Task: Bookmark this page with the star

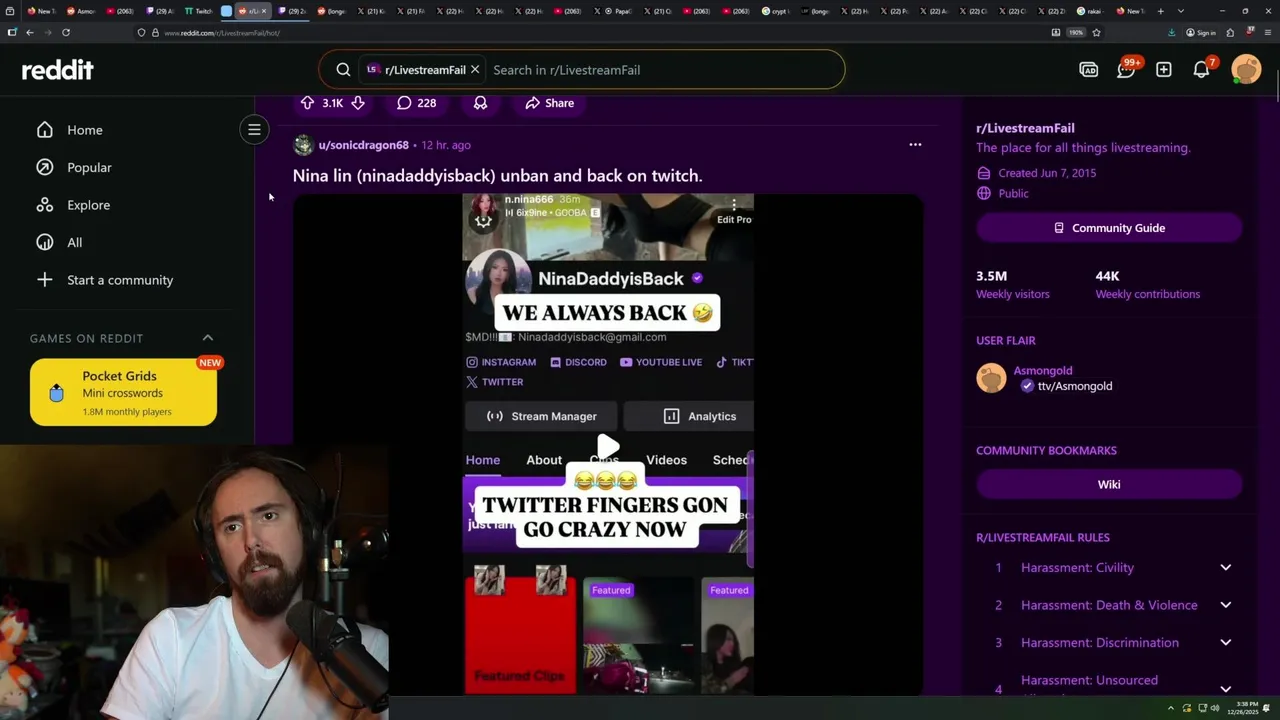Action: coord(1096,32)
